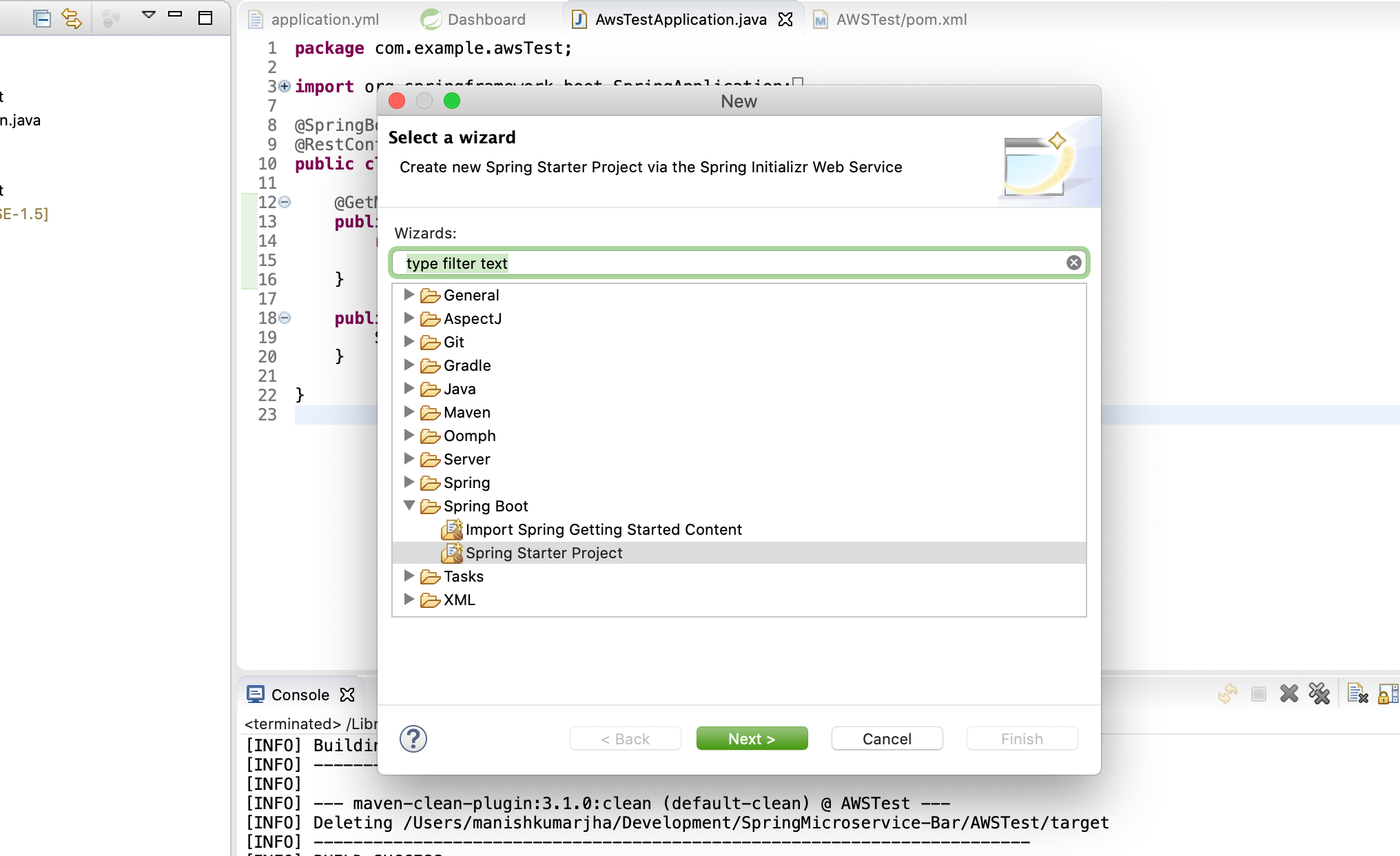Collapse method fold at line 18
Screen dimensions: 1400x856
[x=285, y=318]
